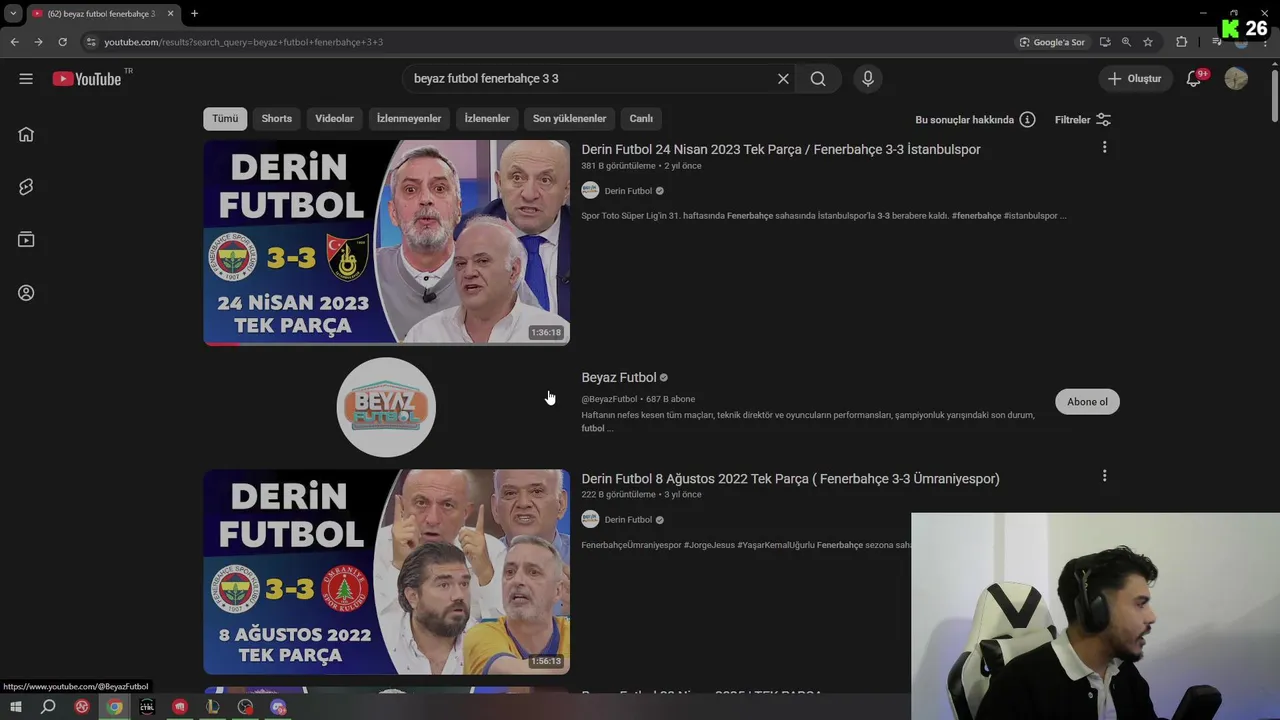Open League of Legends taskbar icon
This screenshot has width=1280, height=720.
[x=212, y=707]
